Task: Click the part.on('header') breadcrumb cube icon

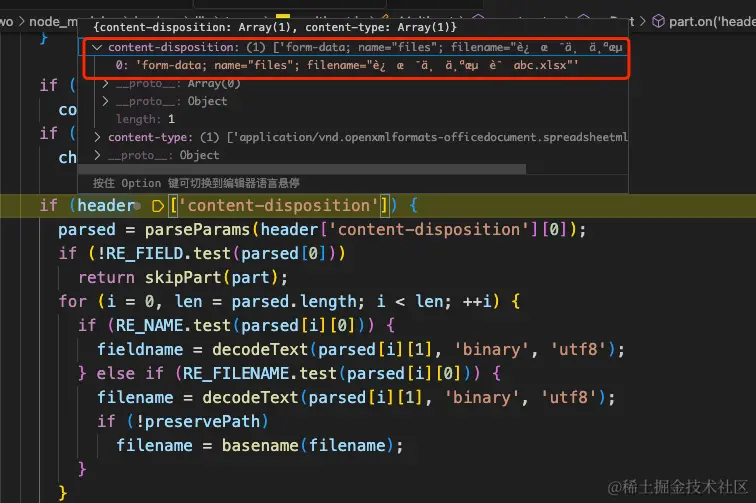Action: coord(658,21)
